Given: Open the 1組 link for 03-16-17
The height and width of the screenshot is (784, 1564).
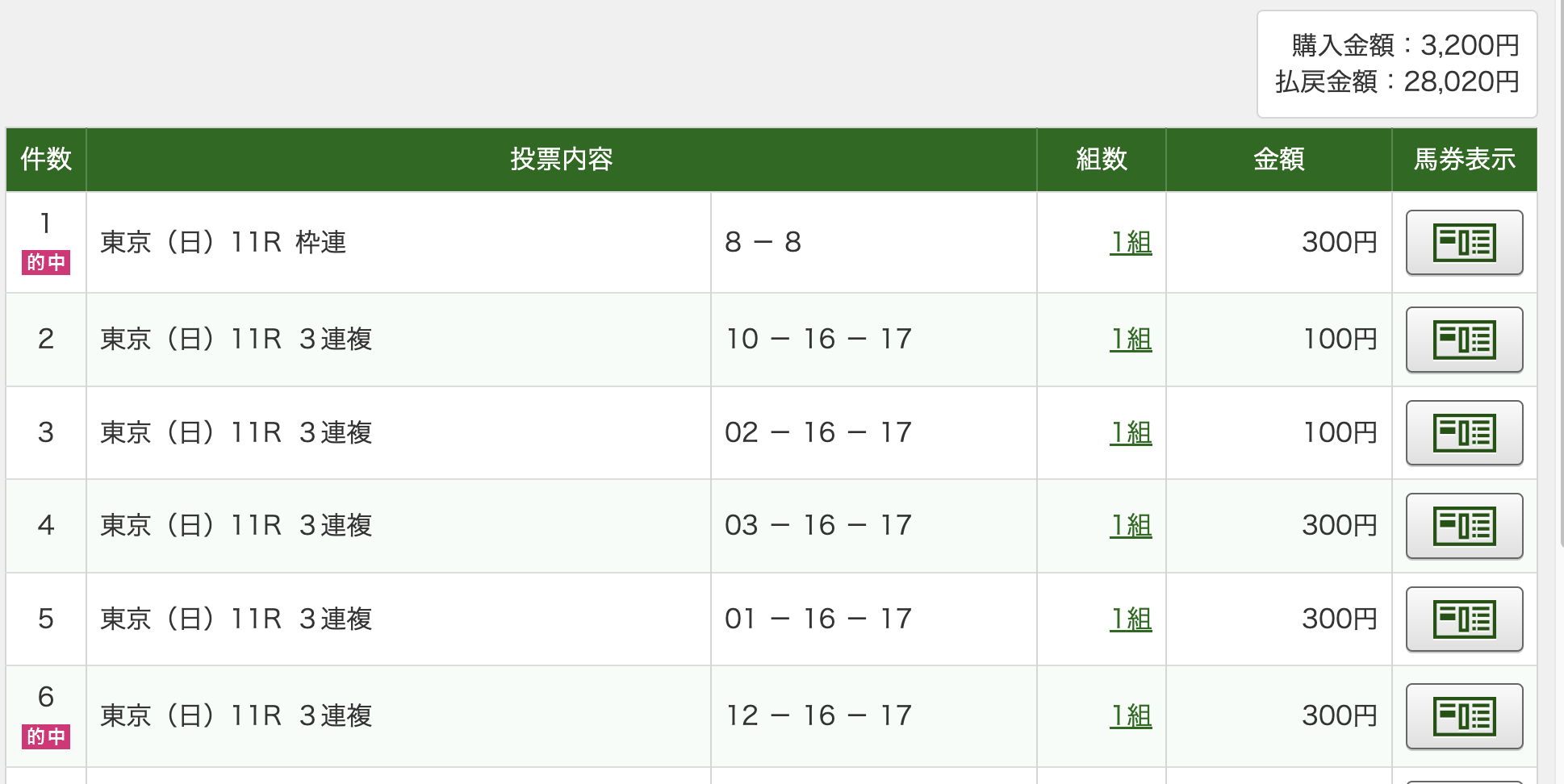Looking at the screenshot, I should tap(1131, 525).
